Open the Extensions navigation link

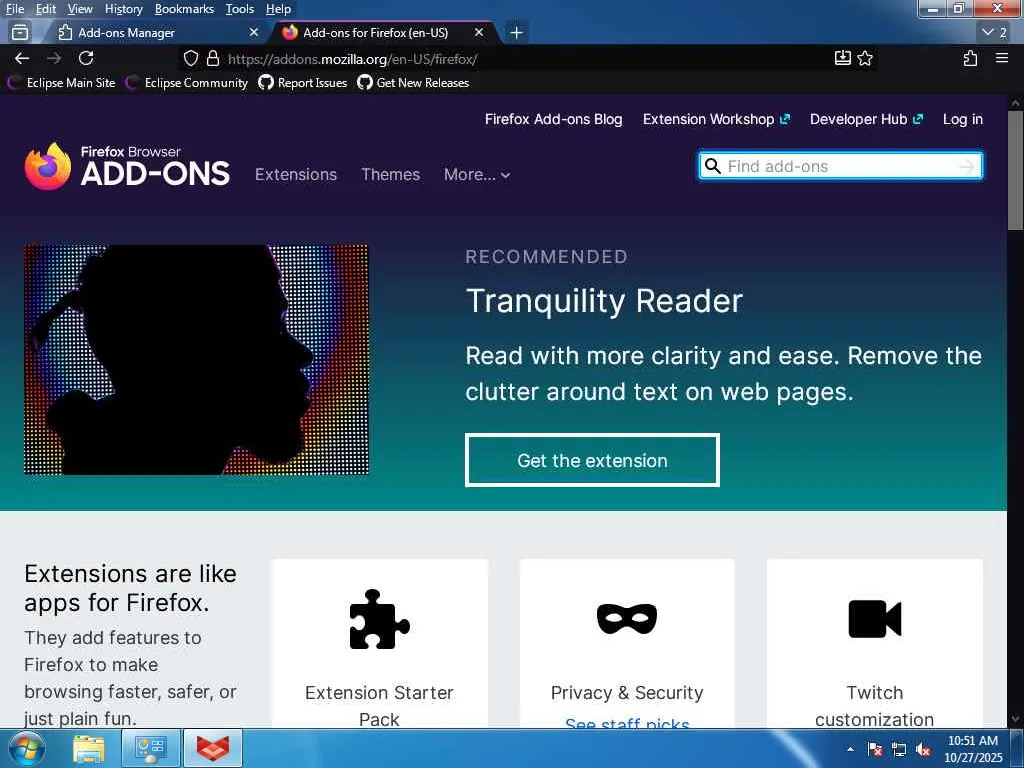pos(296,174)
